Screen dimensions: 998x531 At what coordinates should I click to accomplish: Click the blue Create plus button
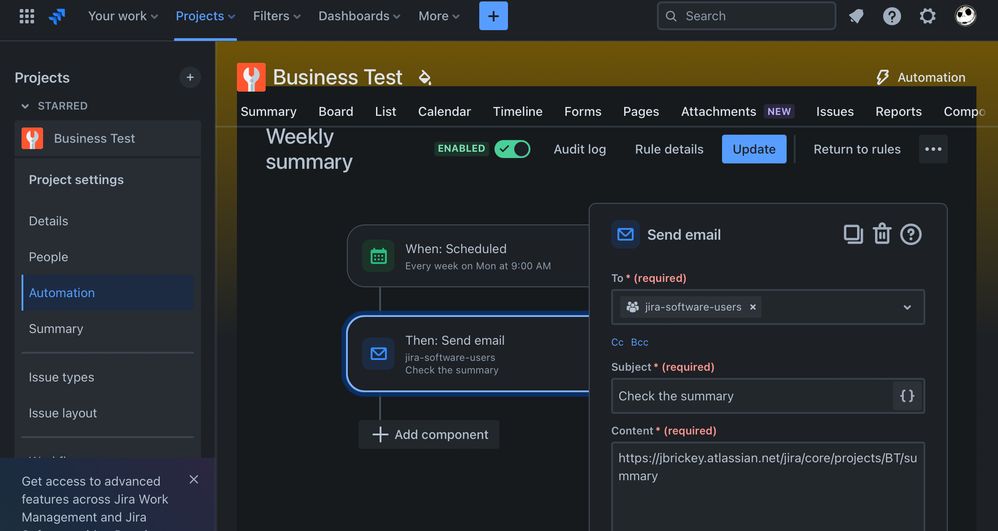point(493,16)
